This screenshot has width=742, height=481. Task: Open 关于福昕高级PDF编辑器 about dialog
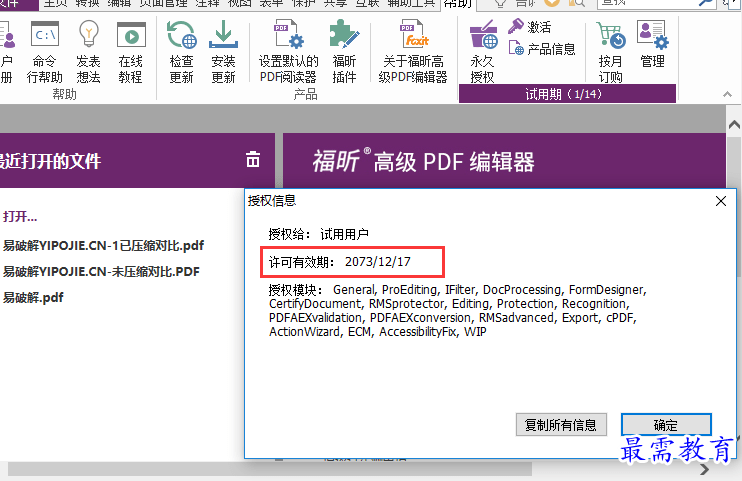[x=413, y=52]
